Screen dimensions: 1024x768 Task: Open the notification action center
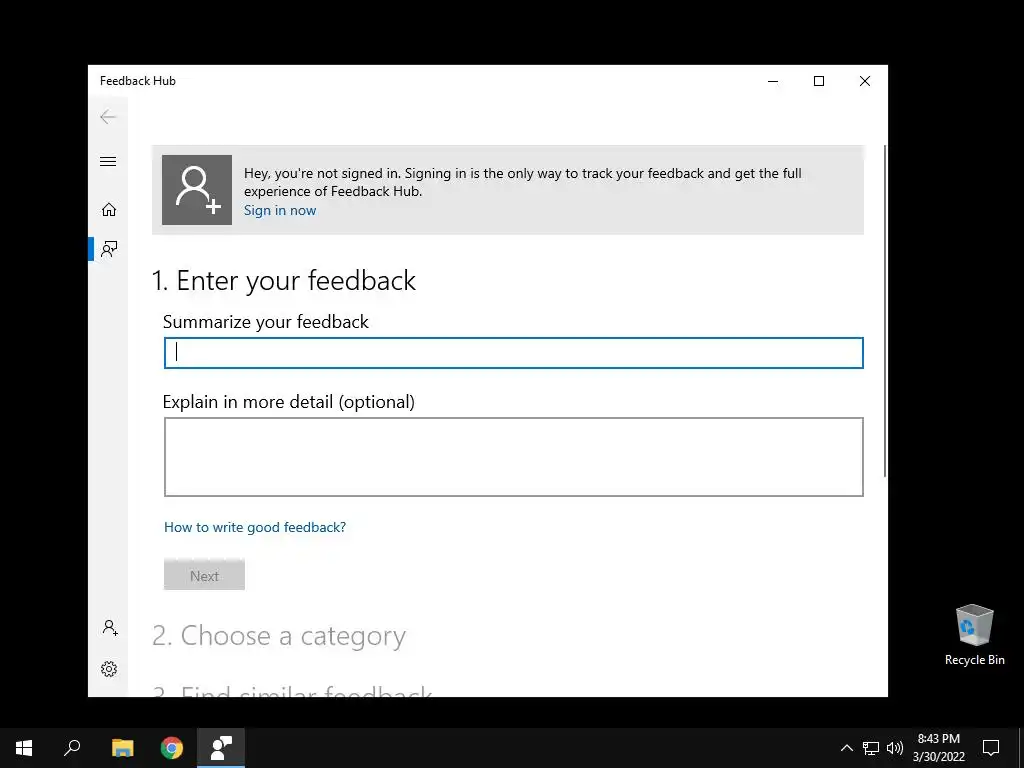pyautogui.click(x=991, y=748)
